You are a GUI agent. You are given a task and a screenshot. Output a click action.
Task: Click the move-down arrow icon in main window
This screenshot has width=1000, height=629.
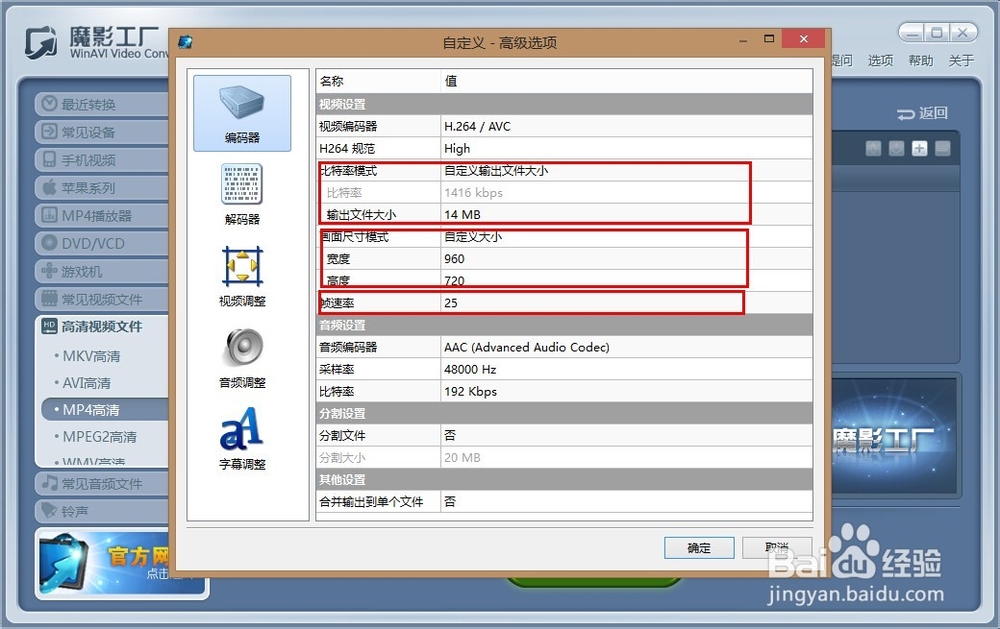coord(897,149)
